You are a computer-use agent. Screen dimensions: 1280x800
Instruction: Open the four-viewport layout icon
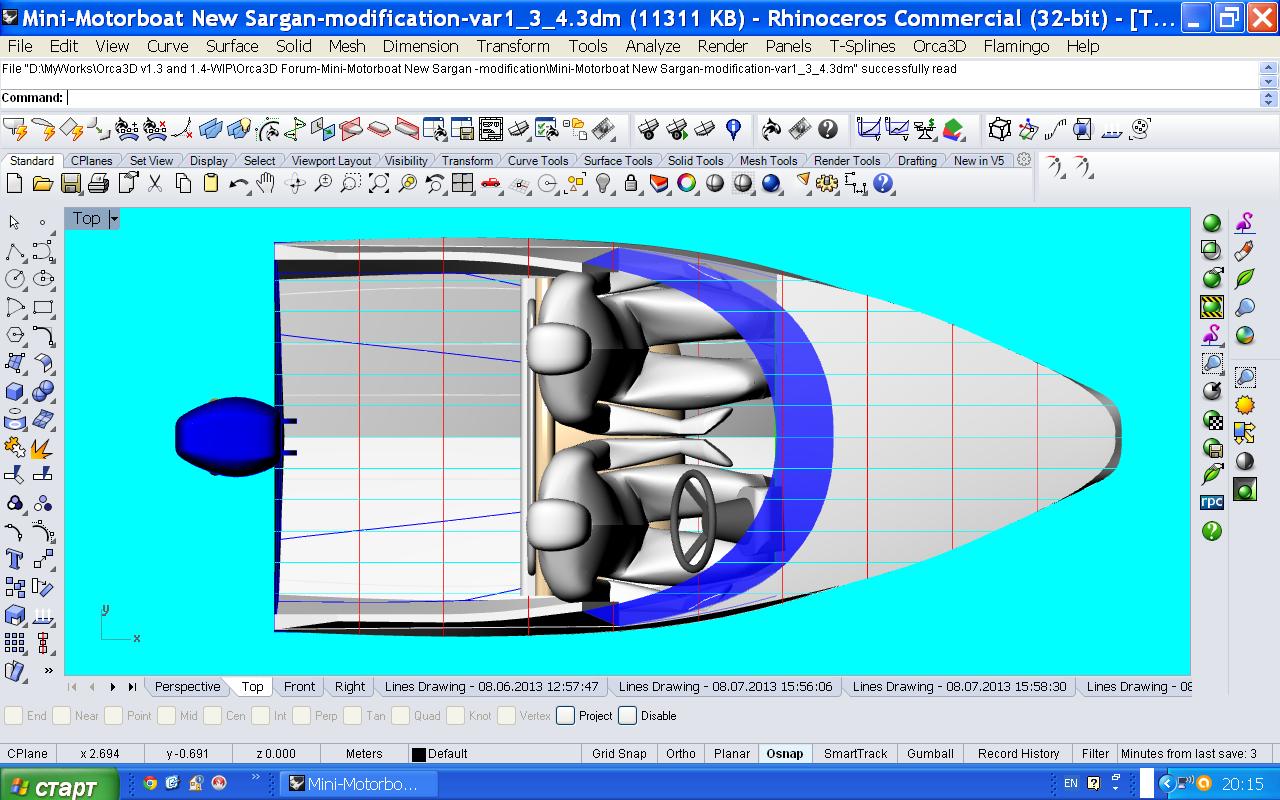[x=462, y=184]
